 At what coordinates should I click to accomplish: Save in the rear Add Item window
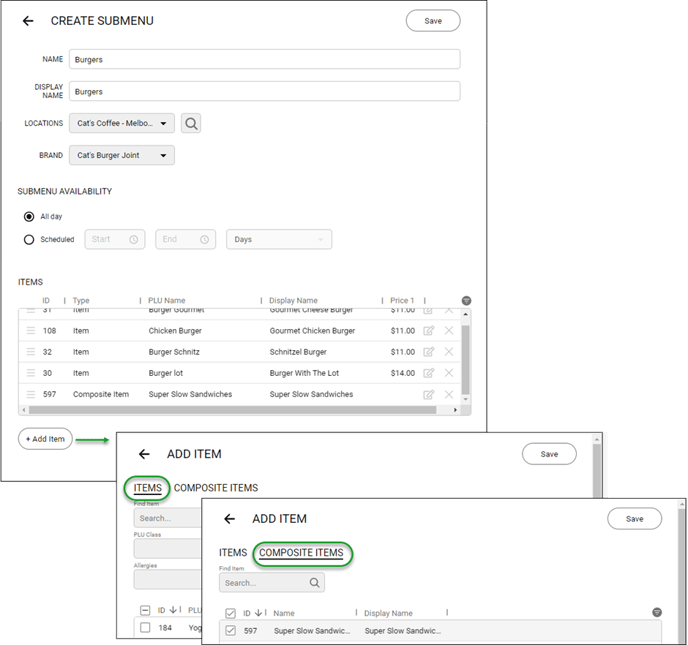(x=549, y=454)
